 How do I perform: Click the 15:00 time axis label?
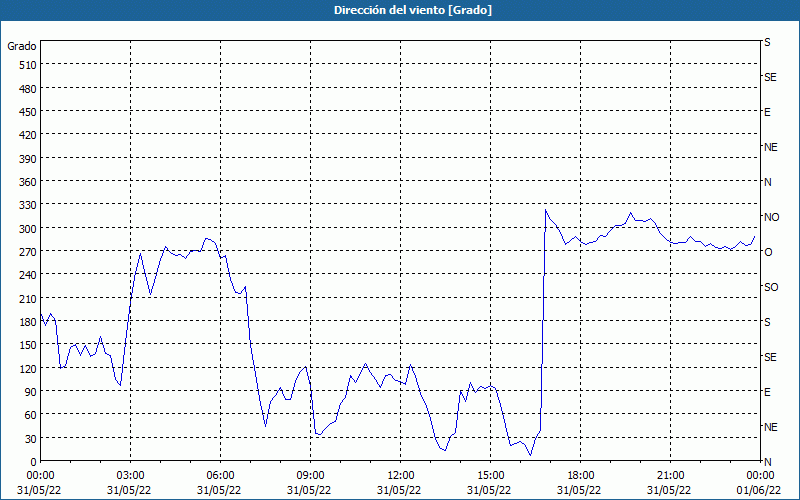(x=491, y=476)
